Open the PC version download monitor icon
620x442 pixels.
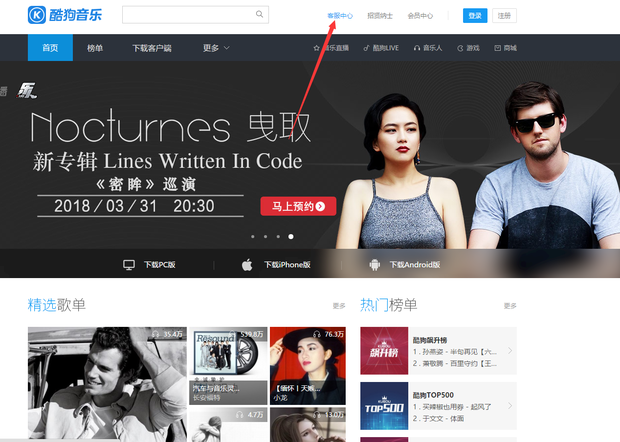[x=128, y=265]
